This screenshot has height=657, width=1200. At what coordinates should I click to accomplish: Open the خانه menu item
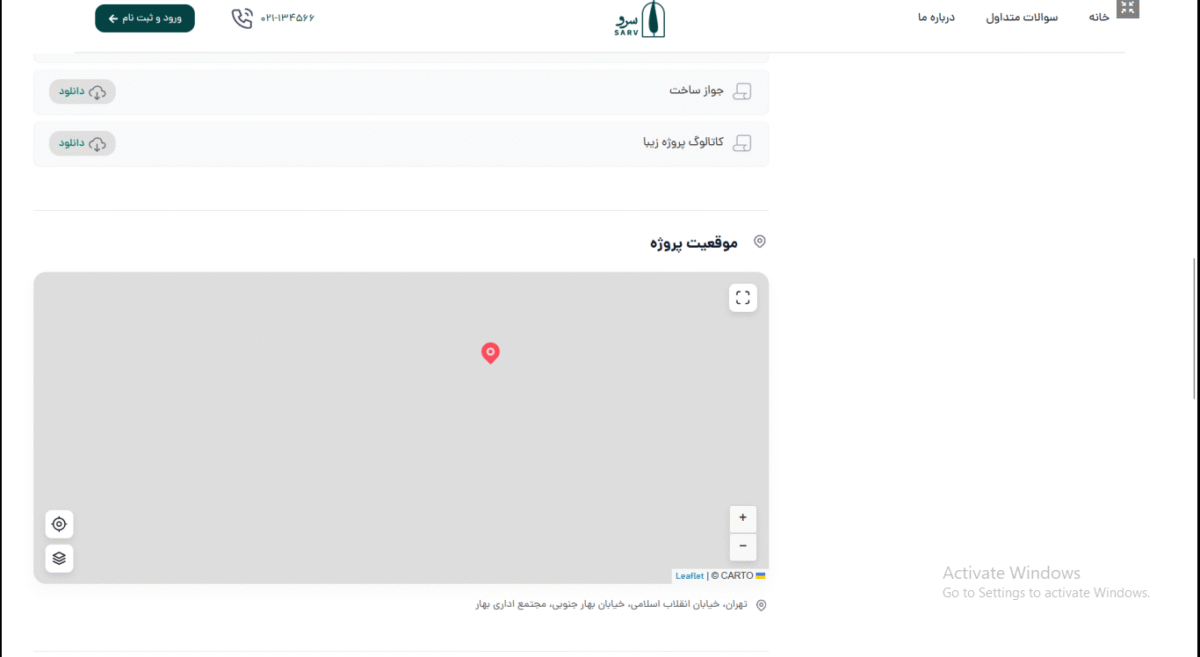pyautogui.click(x=1099, y=17)
